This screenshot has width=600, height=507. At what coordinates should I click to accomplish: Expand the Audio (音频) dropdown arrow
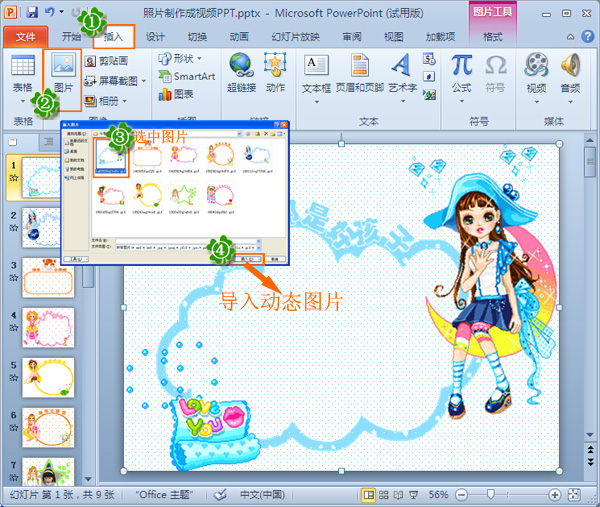571,102
